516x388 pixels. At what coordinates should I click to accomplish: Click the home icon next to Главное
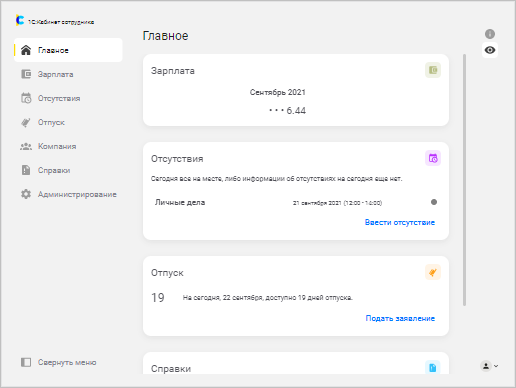click(26, 50)
